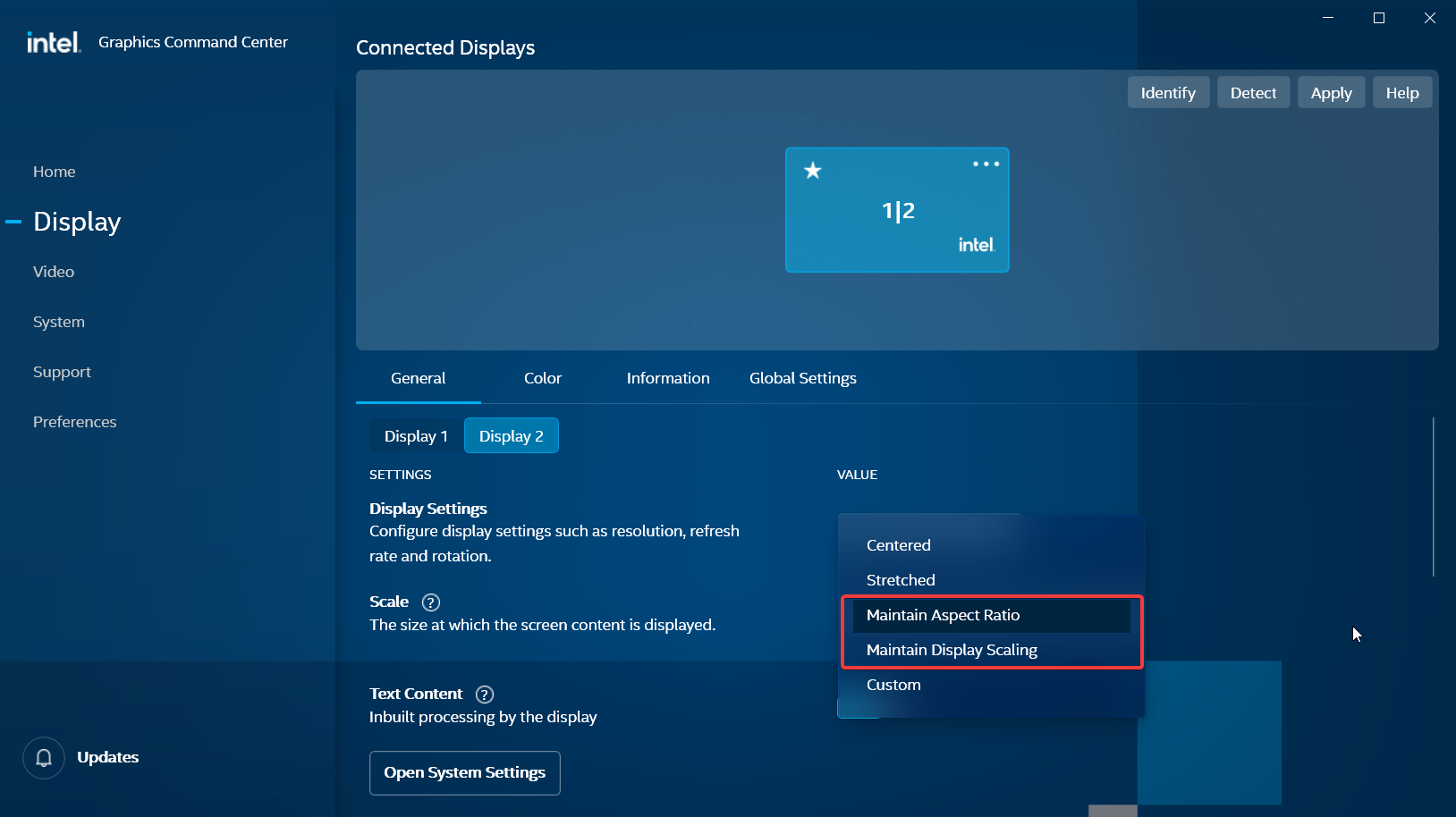Click the Graphics Command Center title

click(193, 42)
